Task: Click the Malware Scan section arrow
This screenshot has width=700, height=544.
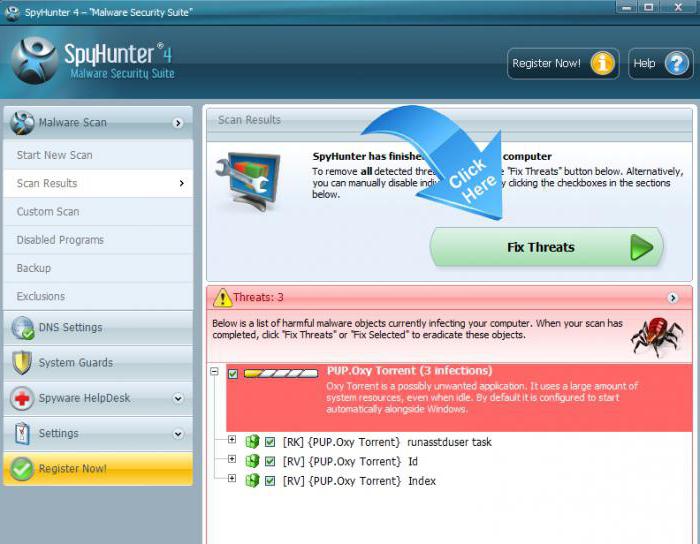Action: point(178,123)
